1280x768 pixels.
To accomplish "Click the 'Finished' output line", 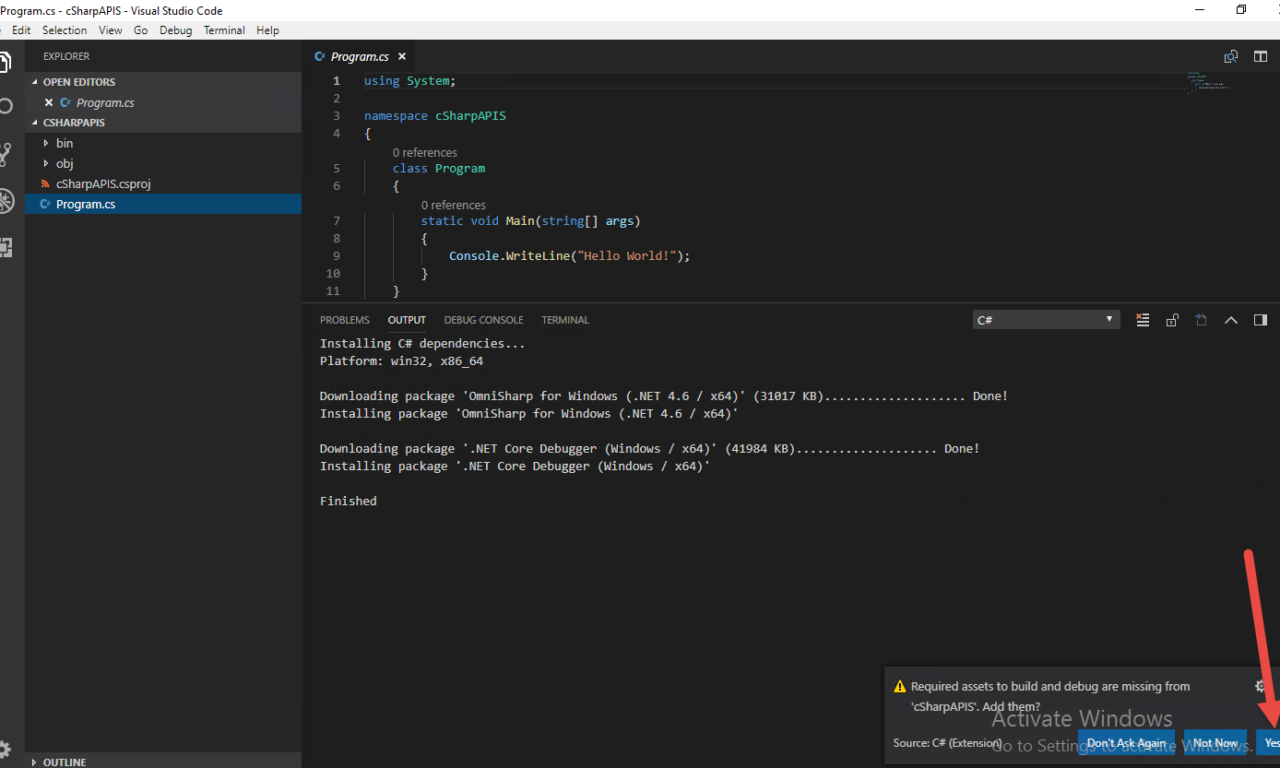I will pyautogui.click(x=348, y=501).
